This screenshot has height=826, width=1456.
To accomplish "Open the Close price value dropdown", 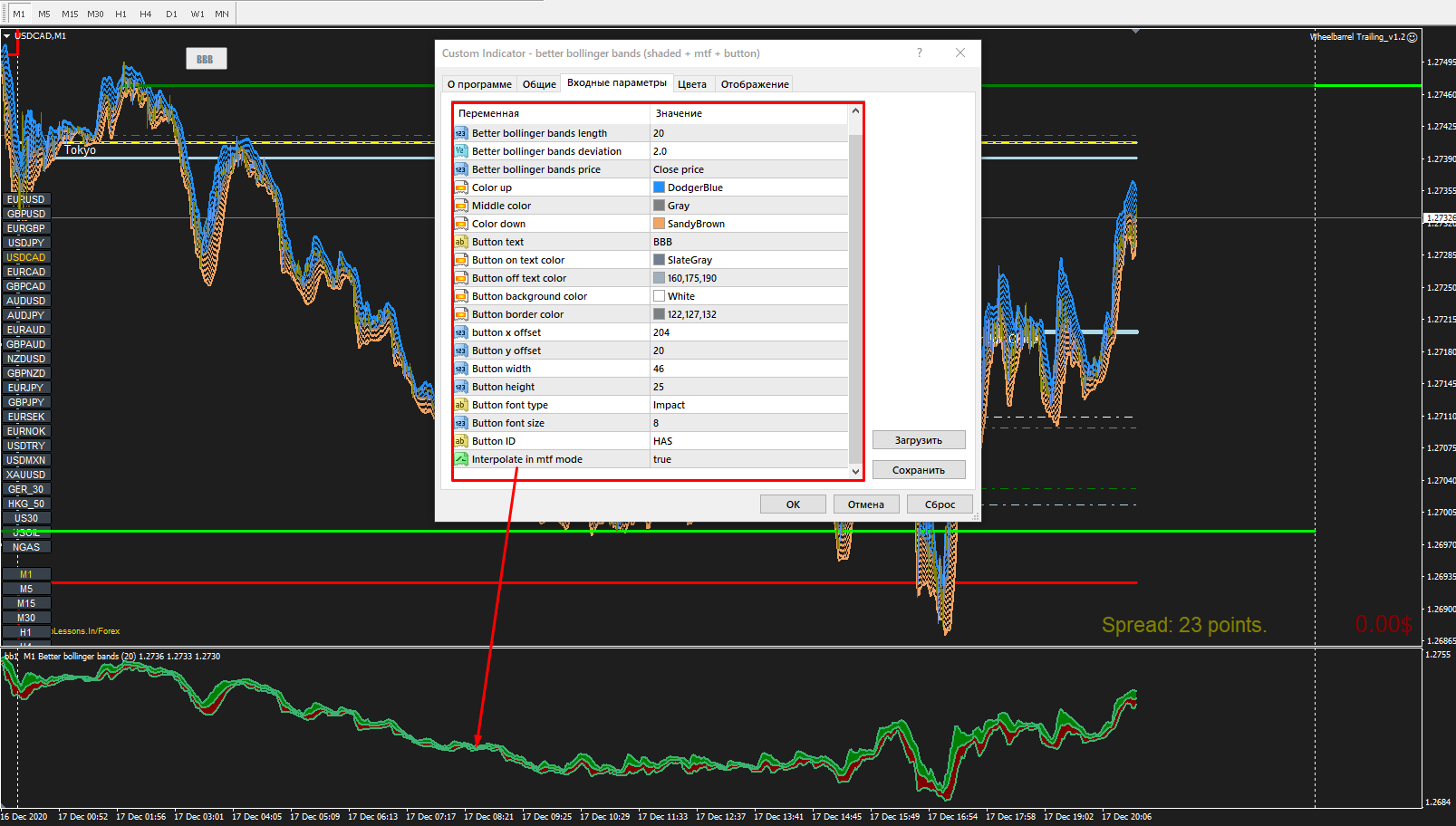I will click(748, 169).
